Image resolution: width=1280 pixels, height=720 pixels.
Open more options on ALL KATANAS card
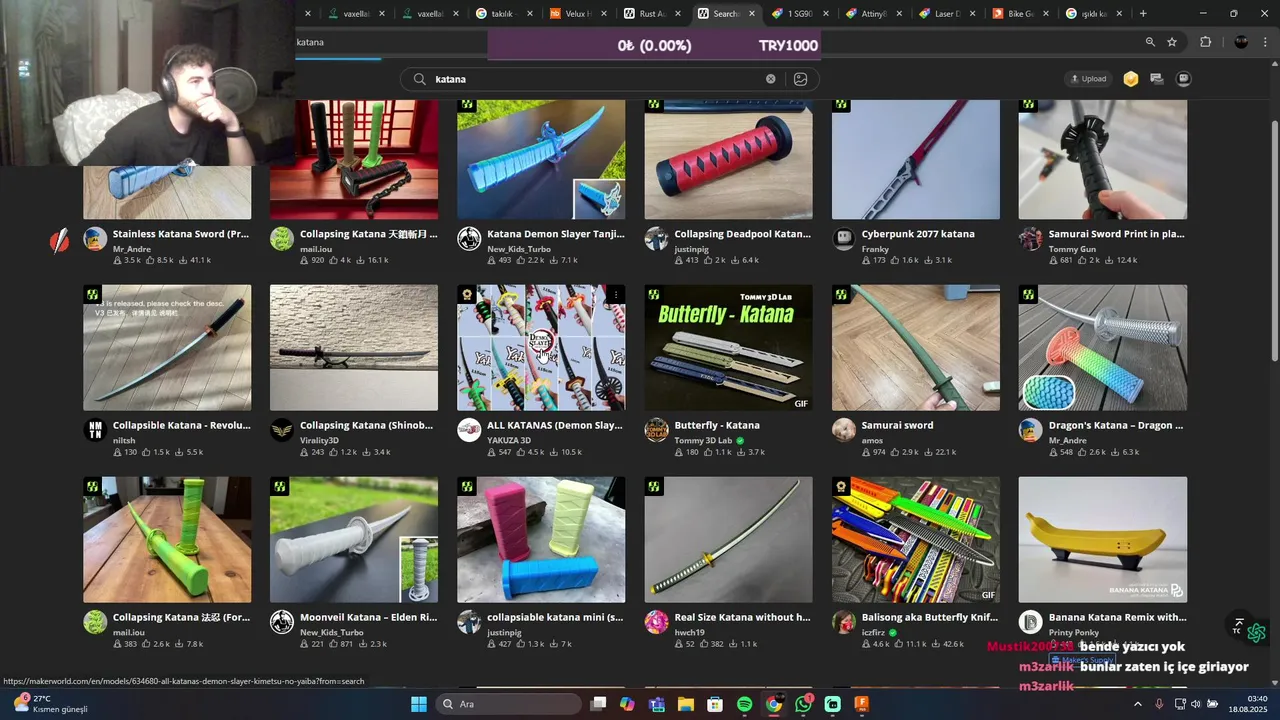point(616,295)
